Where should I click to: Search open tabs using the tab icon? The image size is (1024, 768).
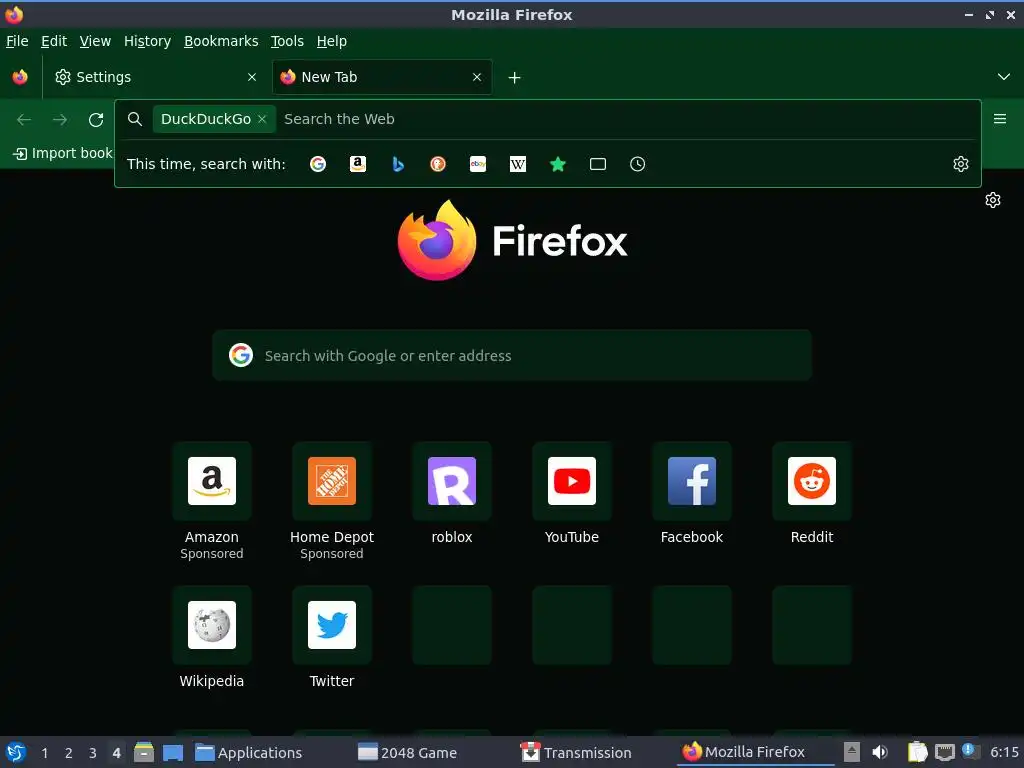coord(598,164)
